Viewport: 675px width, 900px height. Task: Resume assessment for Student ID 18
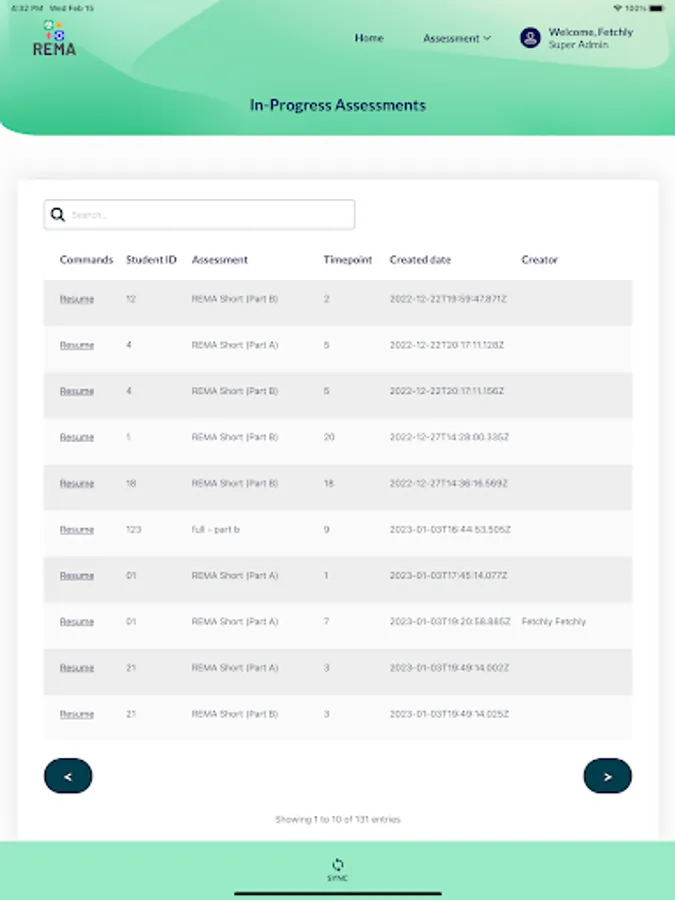77,483
